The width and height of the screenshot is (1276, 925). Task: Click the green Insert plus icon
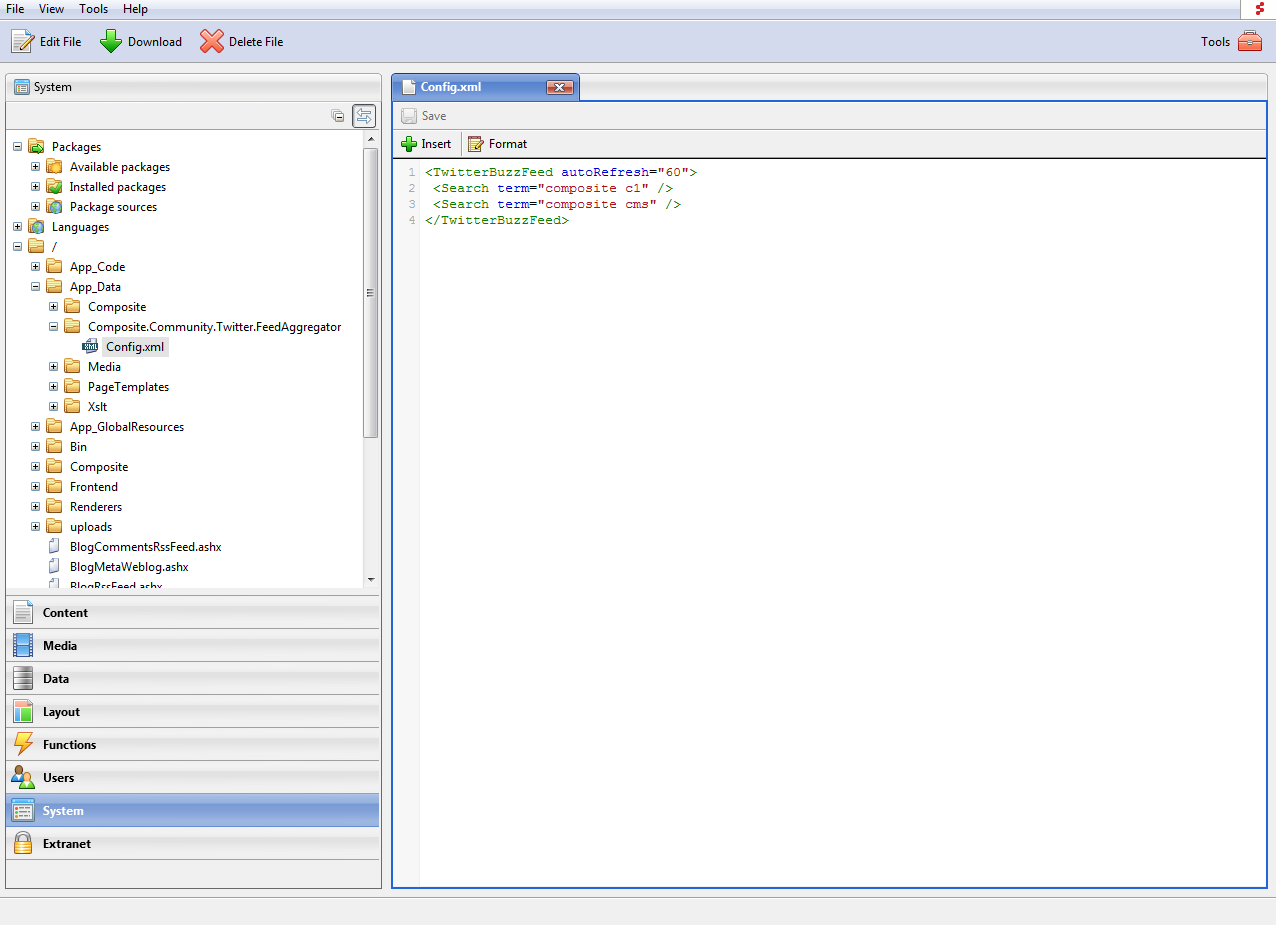pos(409,144)
